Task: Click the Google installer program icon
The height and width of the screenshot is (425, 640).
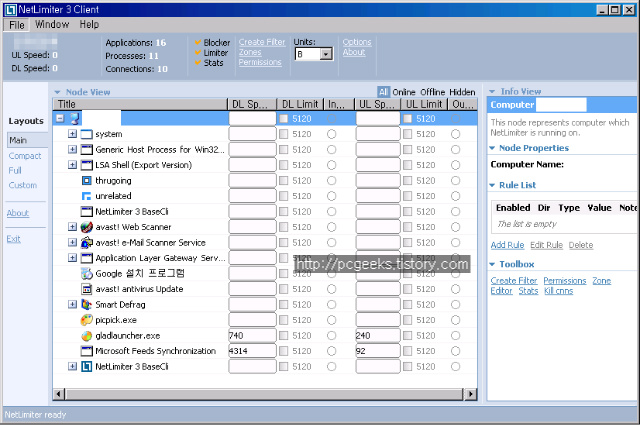Action: (87, 274)
